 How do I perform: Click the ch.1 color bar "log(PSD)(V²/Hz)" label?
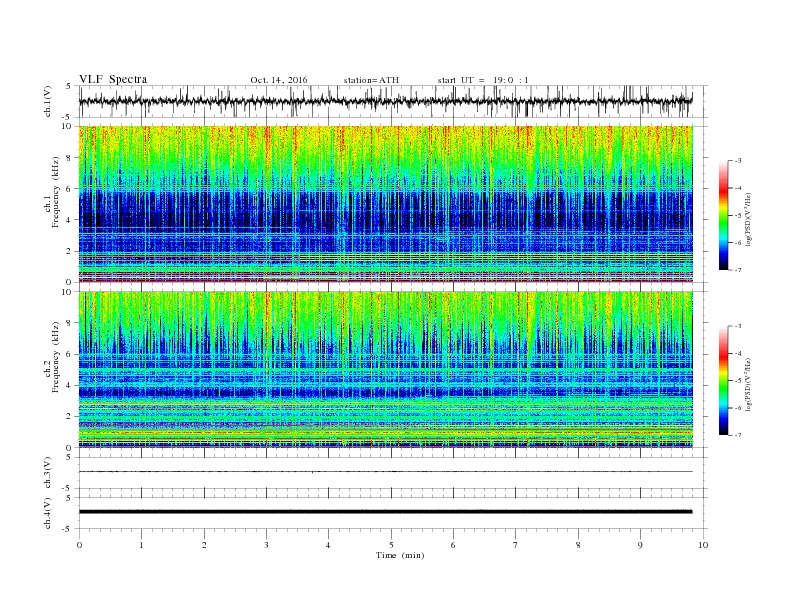coord(748,219)
